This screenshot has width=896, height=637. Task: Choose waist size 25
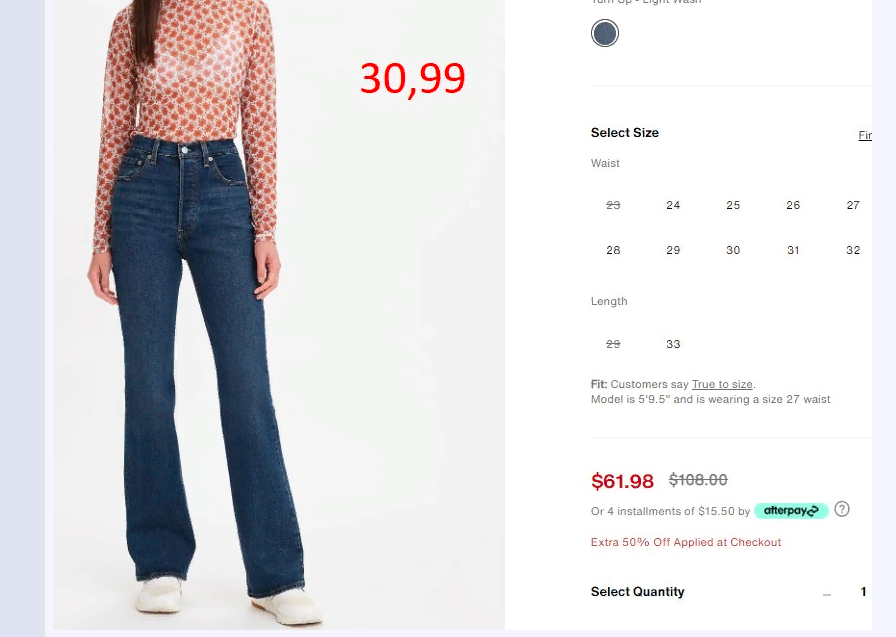pos(733,205)
